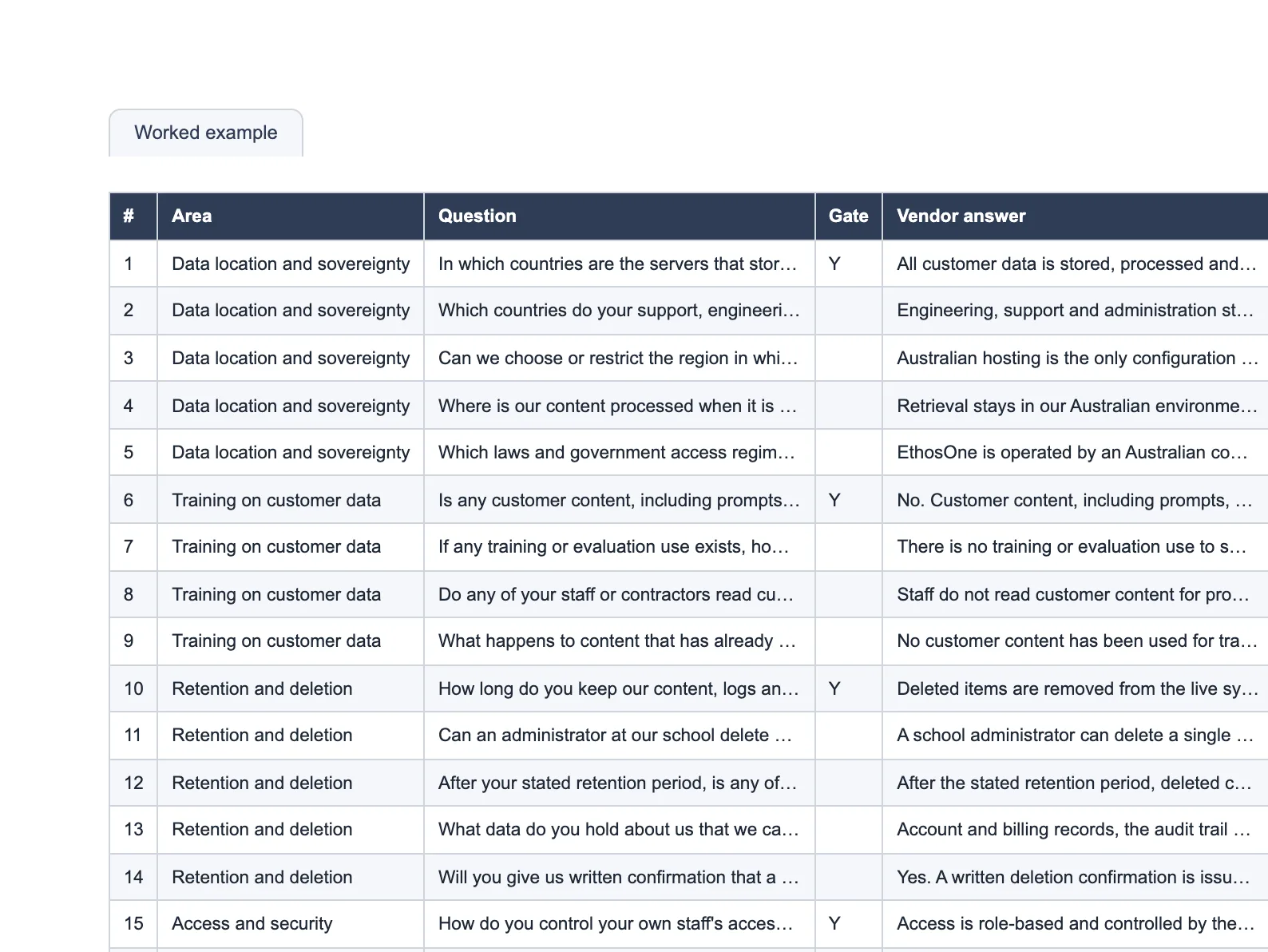Click the Area cell in row 9
The height and width of the screenshot is (952, 1268).
click(x=291, y=641)
